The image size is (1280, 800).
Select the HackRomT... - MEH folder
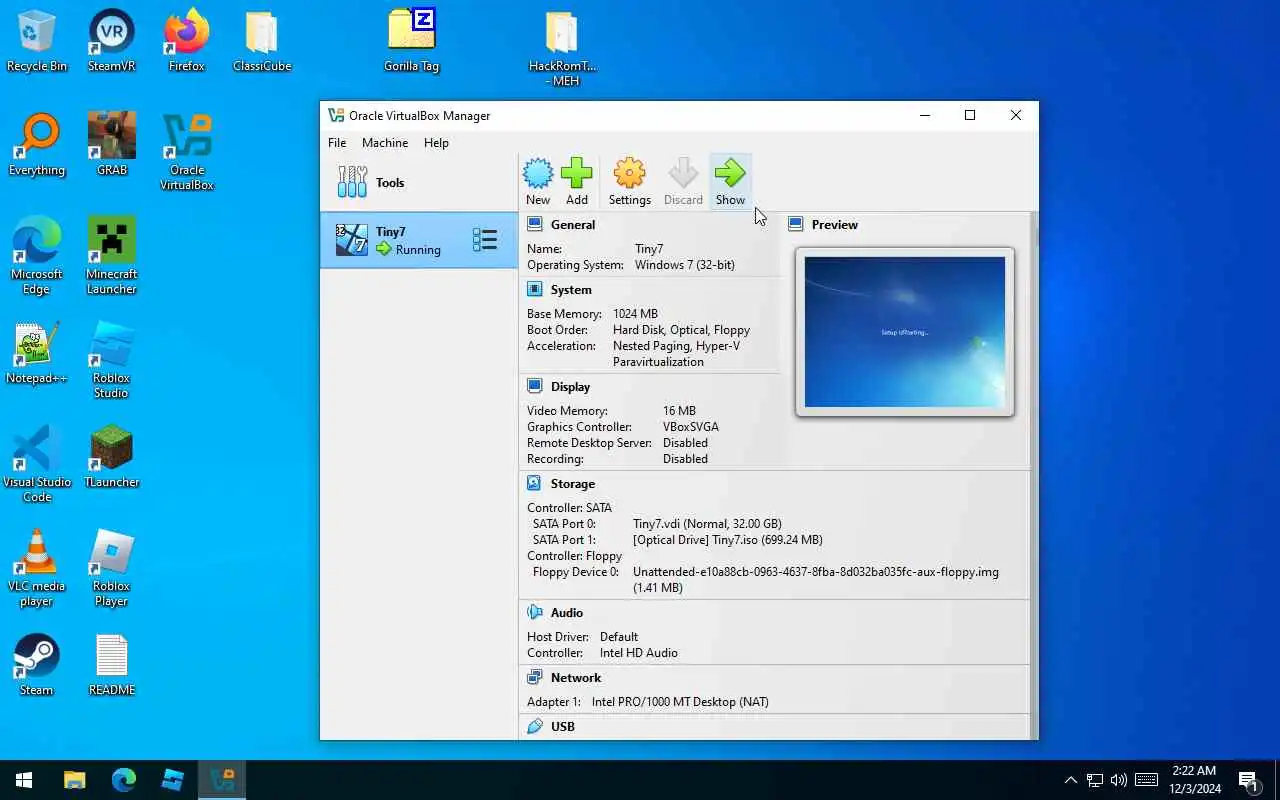point(562,48)
